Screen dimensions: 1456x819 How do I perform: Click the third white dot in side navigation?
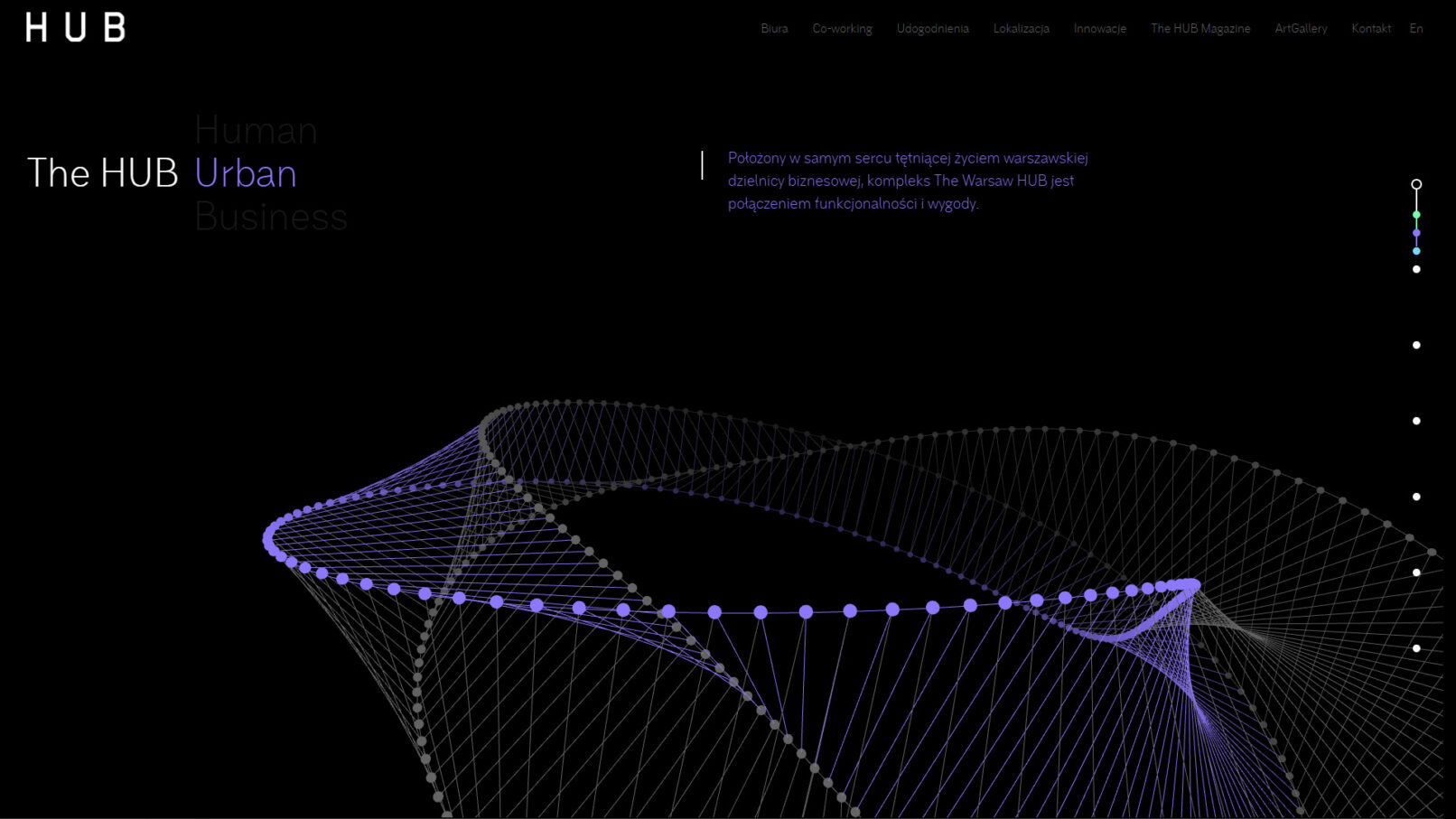(1416, 421)
